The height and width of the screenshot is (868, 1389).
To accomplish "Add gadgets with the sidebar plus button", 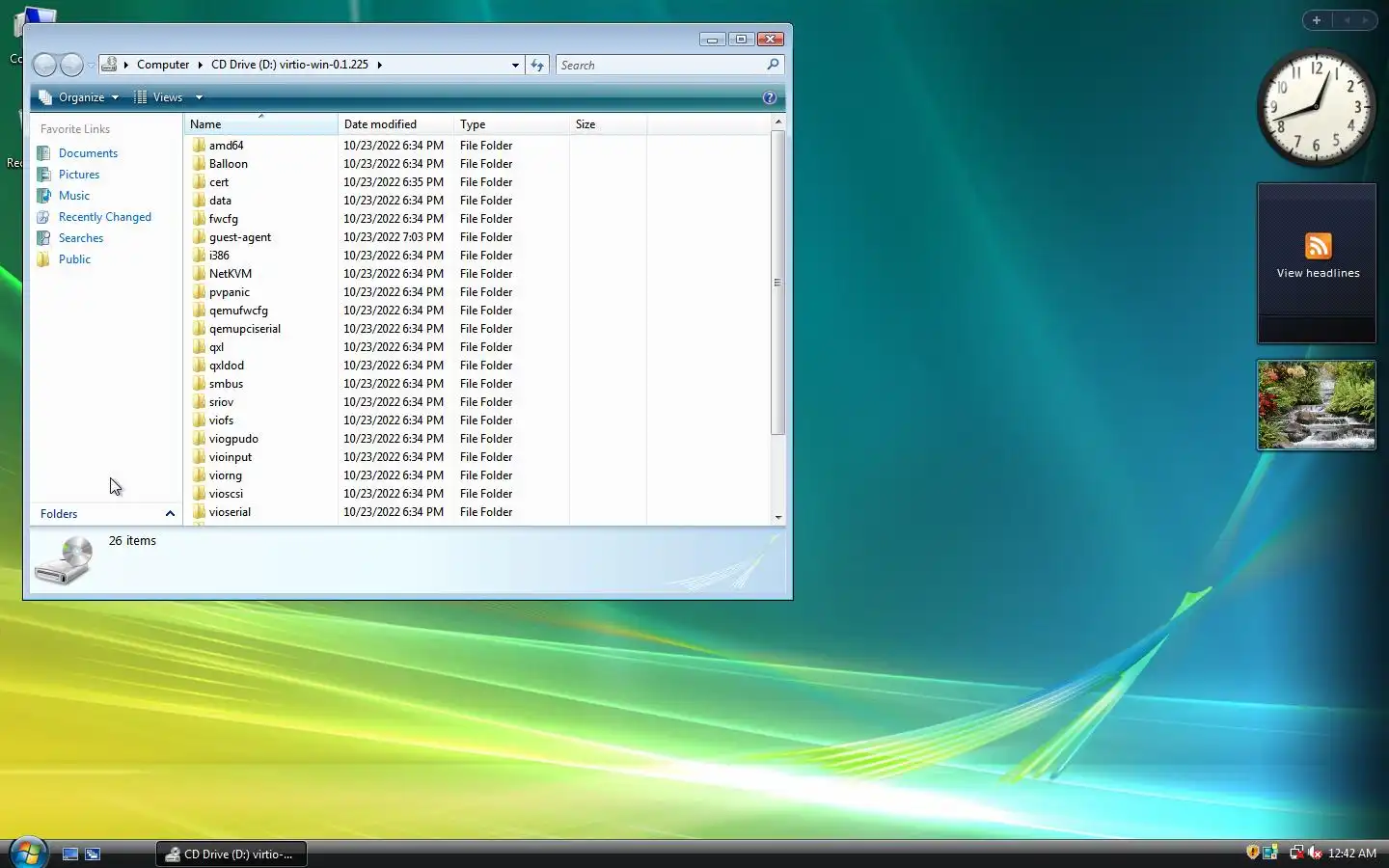I will coord(1316,19).
